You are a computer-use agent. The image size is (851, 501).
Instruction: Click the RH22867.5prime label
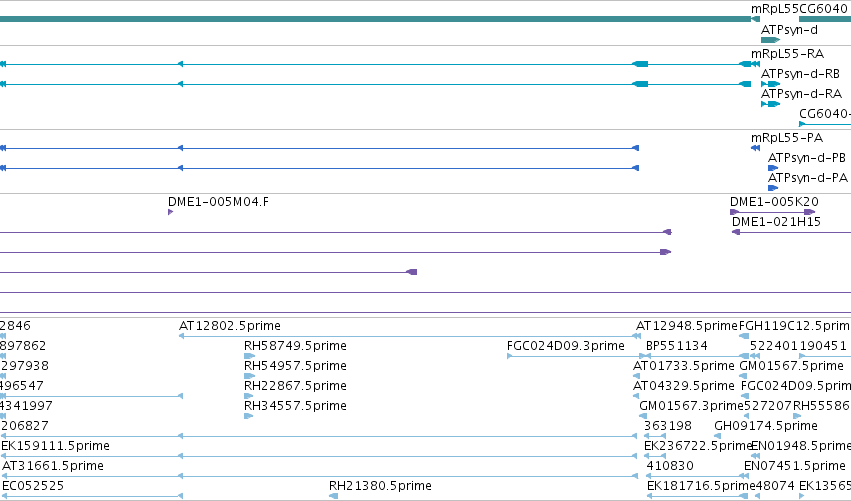tap(295, 386)
